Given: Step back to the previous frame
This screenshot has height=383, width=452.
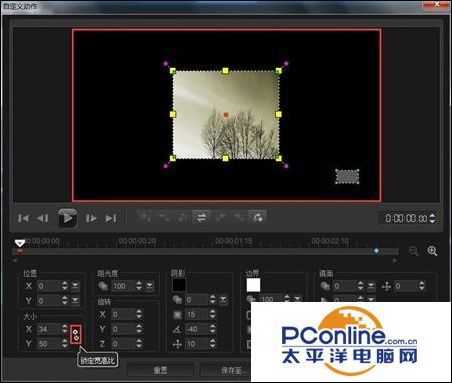Looking at the screenshot, I should click(x=43, y=218).
